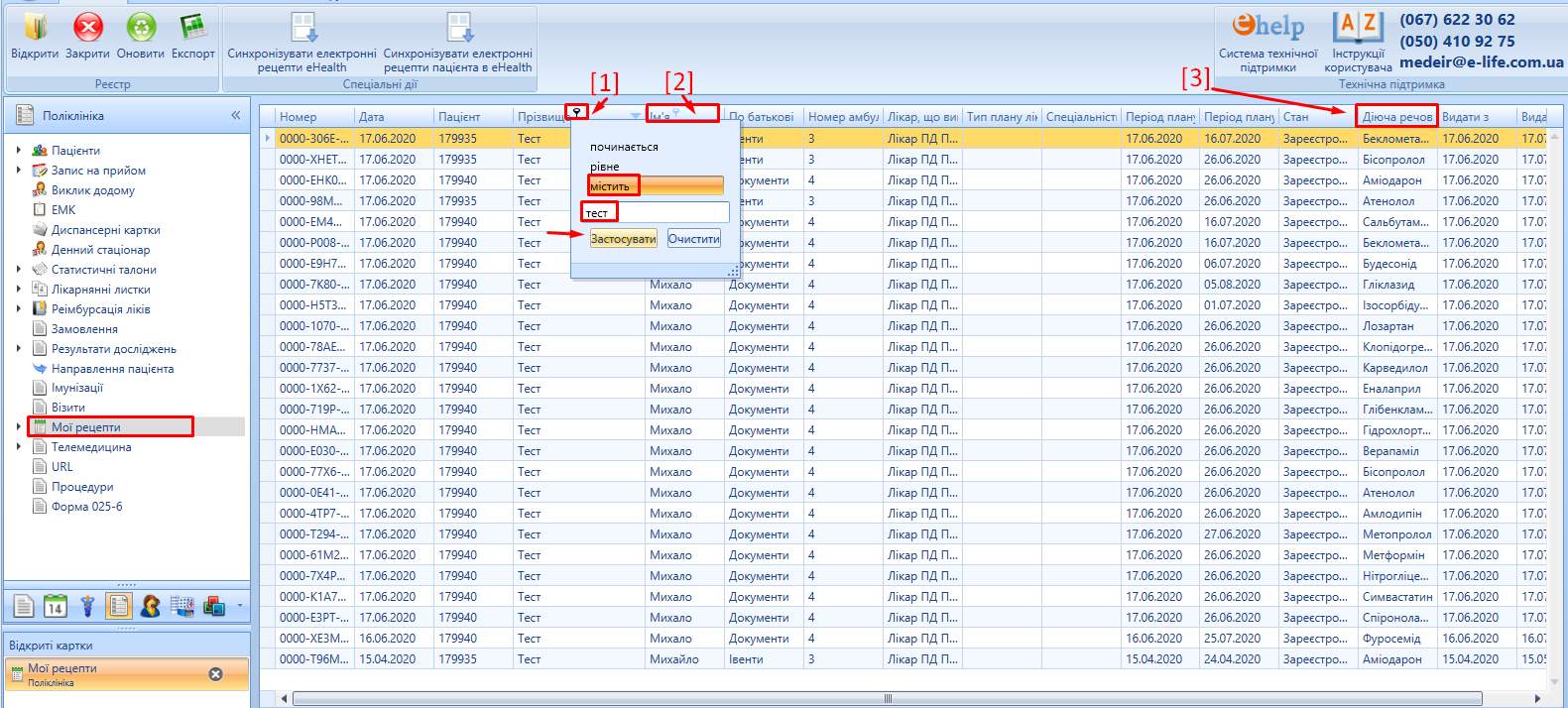
Task: Click the filter text field containing тест
Action: click(655, 212)
